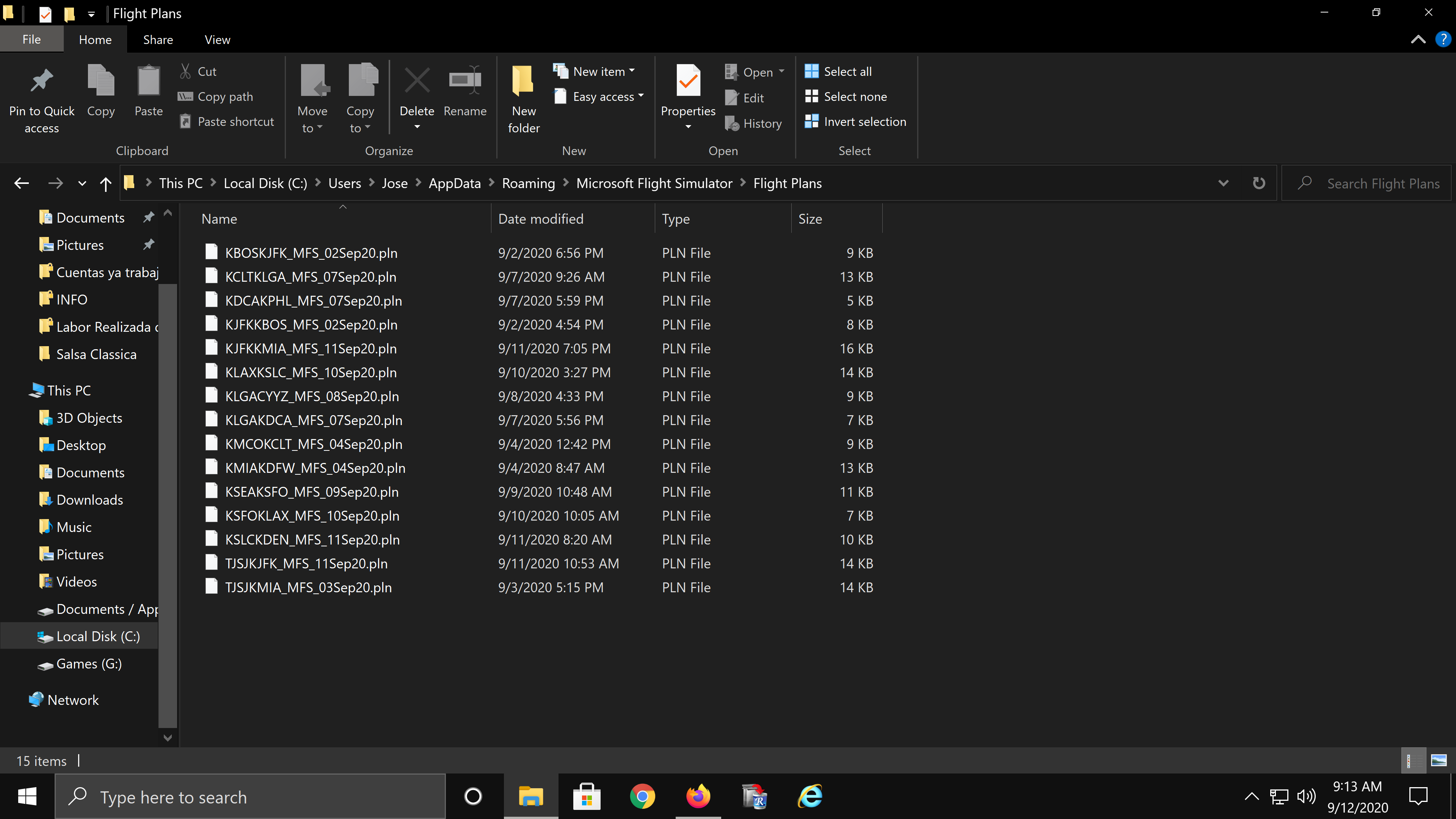Screen dimensions: 1456x819
Task: Navigate to AppData in address breadcrumb
Action: pos(455,183)
